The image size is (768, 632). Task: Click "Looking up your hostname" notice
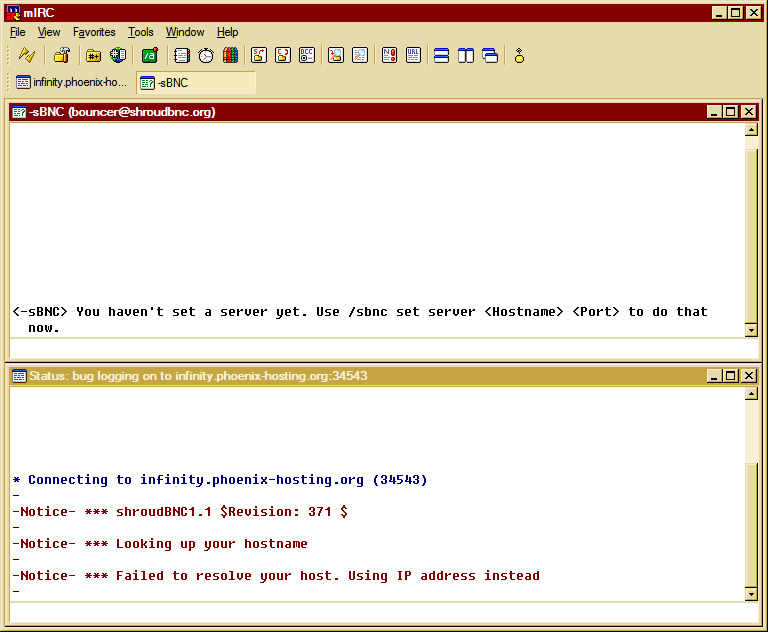pos(160,544)
